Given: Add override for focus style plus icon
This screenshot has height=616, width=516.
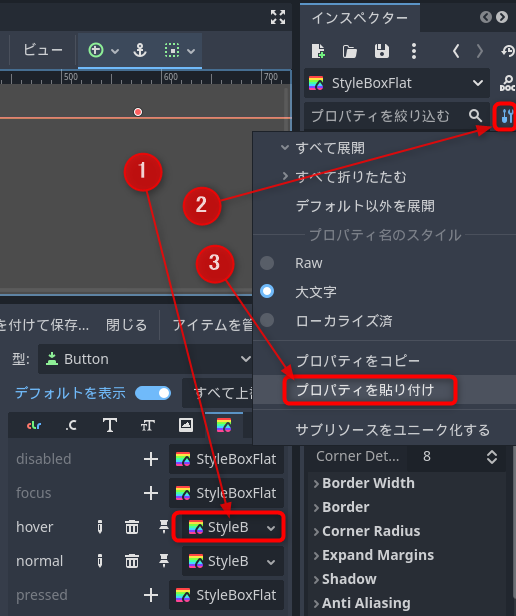Looking at the screenshot, I should click(x=151, y=493).
